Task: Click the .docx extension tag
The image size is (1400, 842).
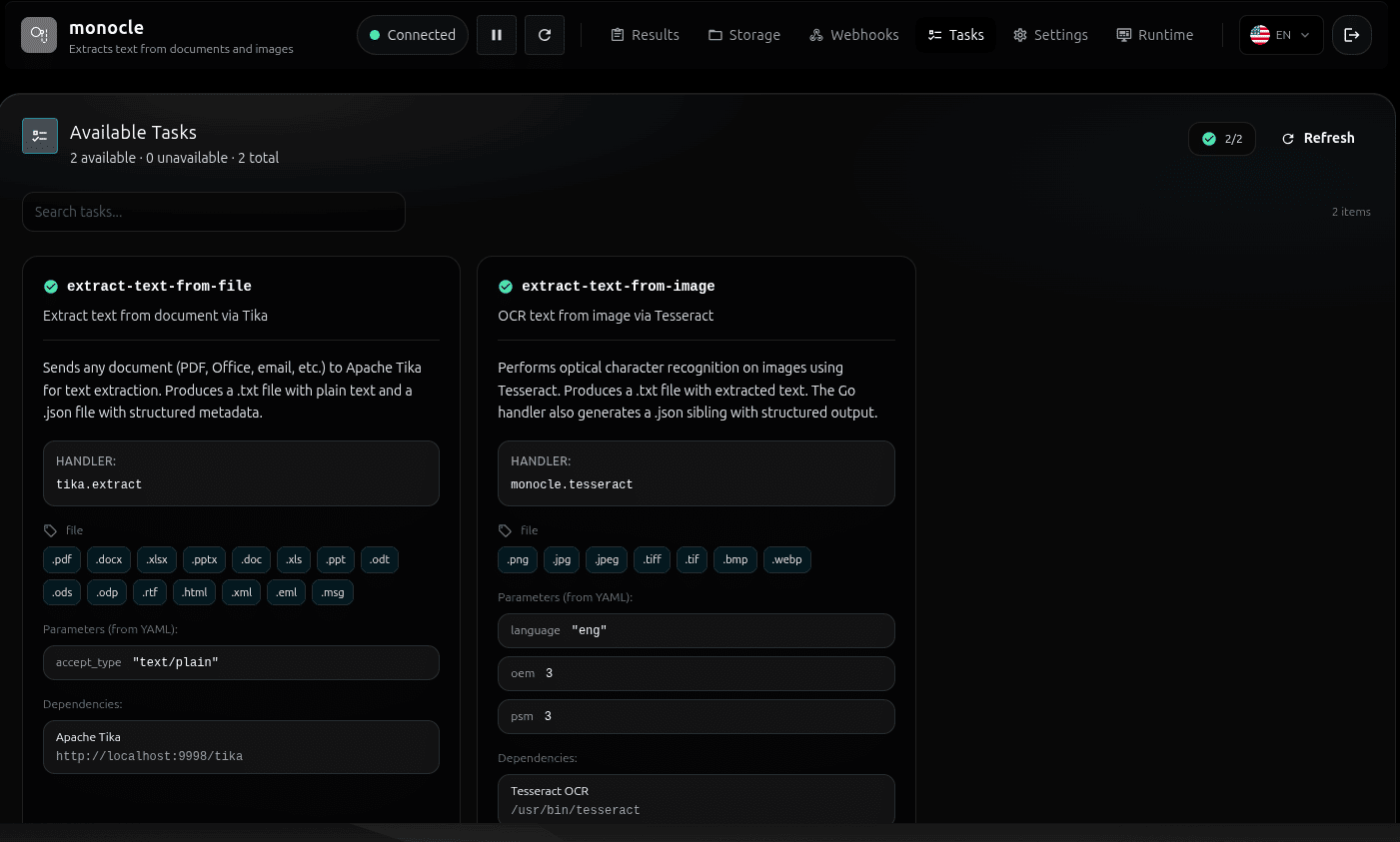Action: [x=109, y=560]
